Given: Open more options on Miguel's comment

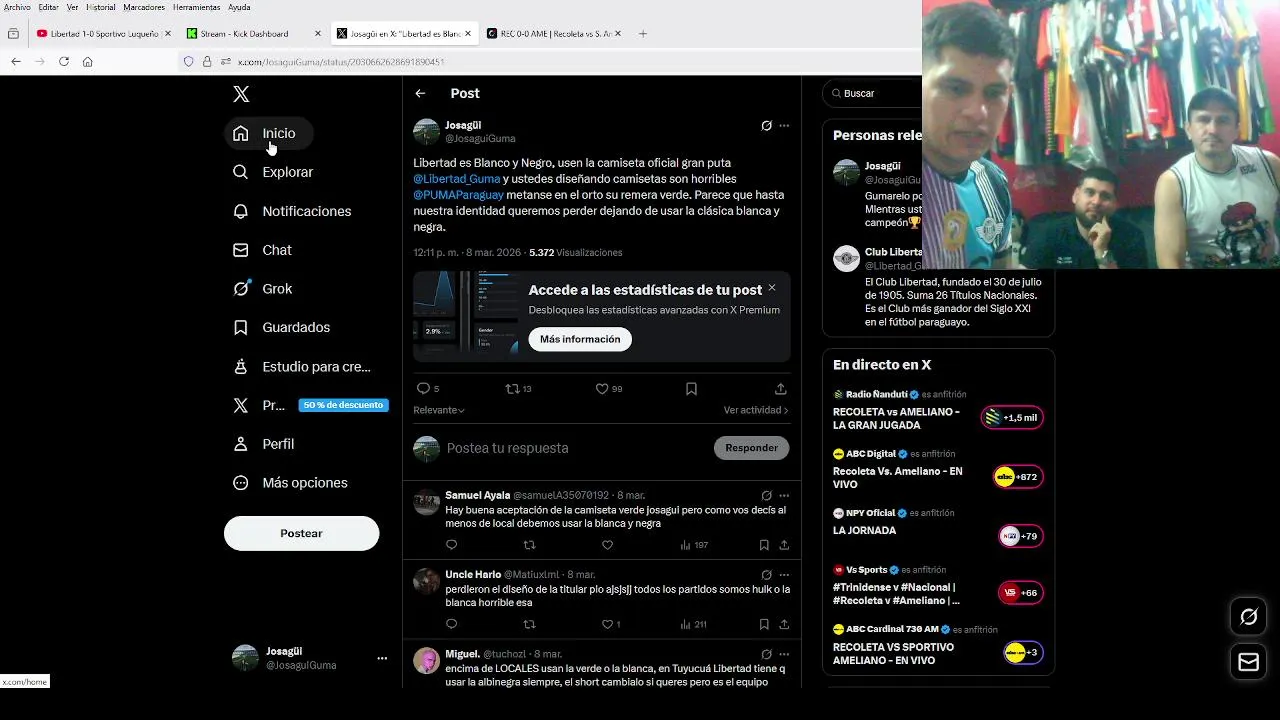Looking at the screenshot, I should pyautogui.click(x=784, y=654).
